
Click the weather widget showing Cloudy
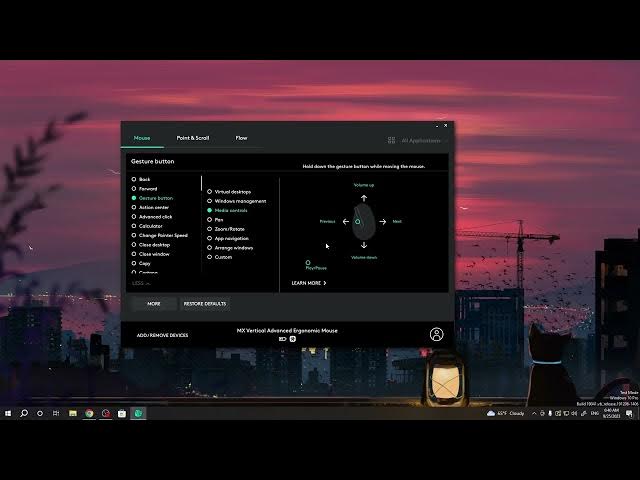[505, 413]
